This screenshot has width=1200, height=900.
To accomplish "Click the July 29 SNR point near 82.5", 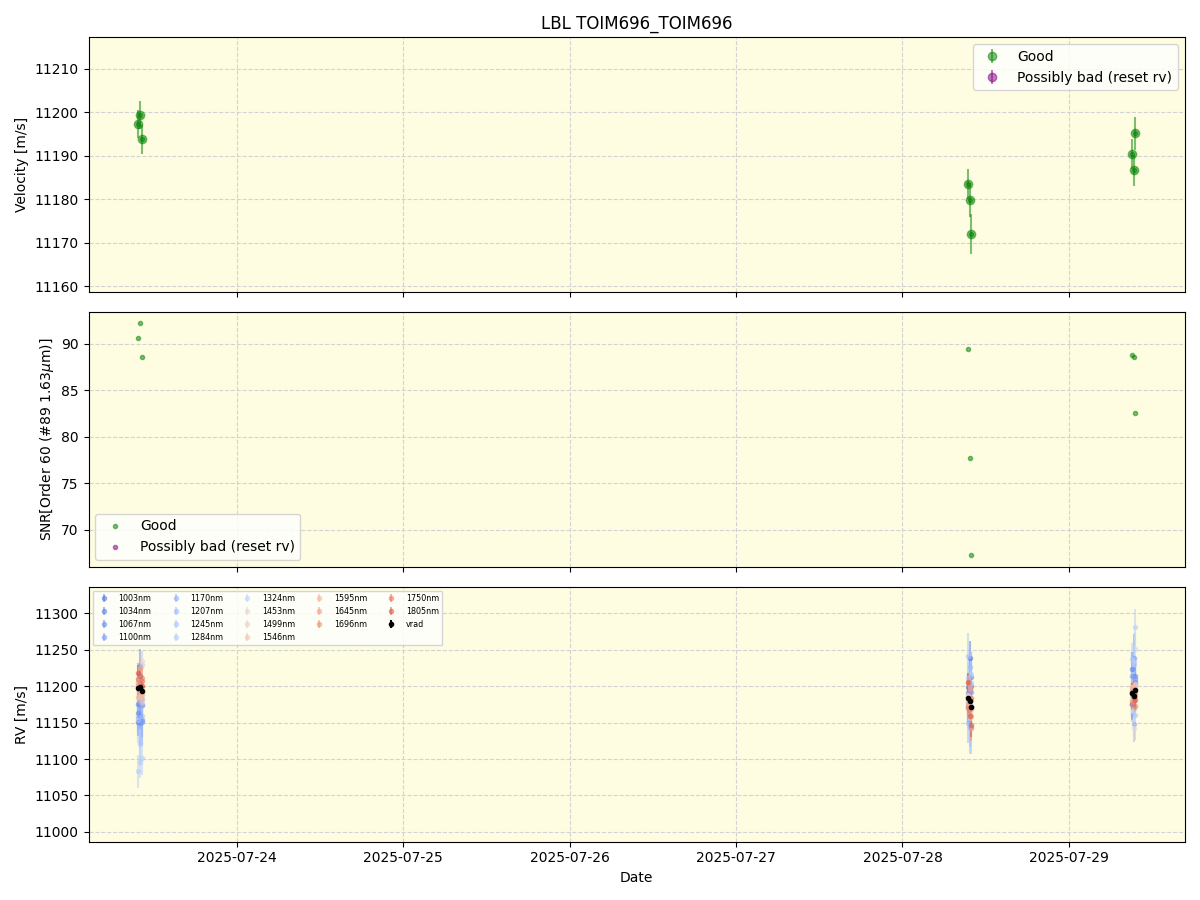I will [x=1135, y=413].
